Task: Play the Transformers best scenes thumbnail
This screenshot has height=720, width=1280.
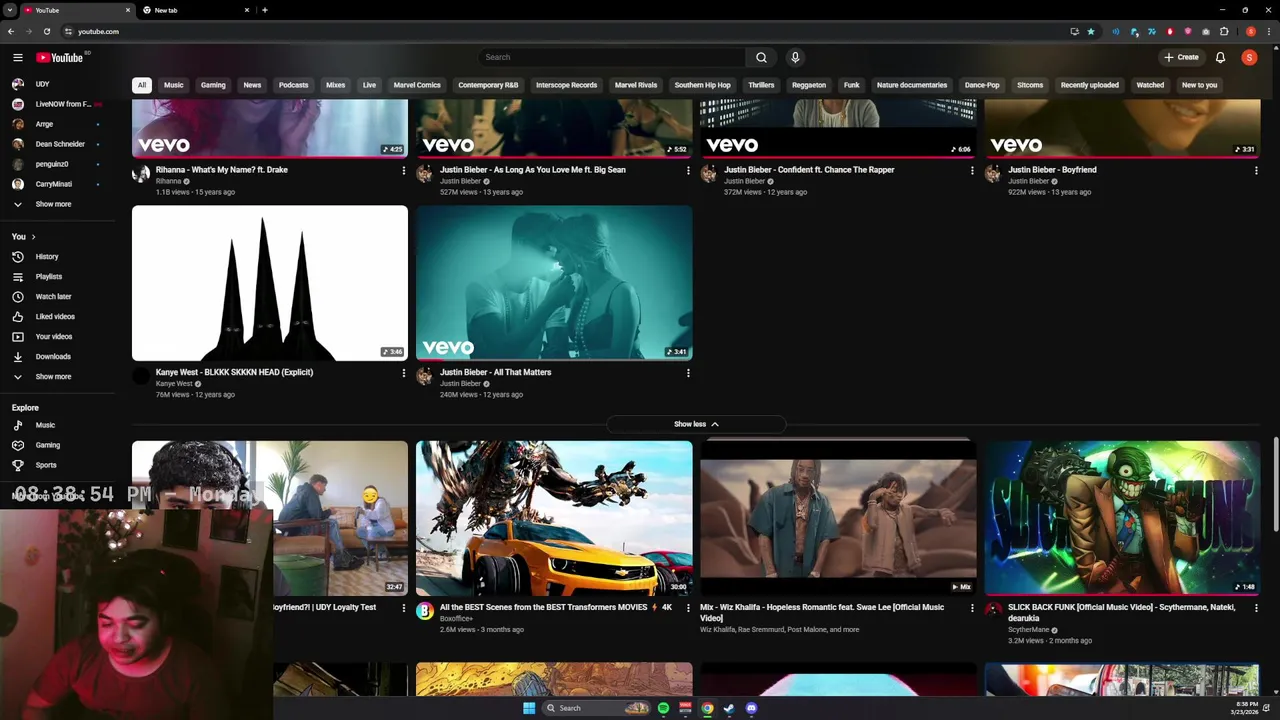Action: click(x=554, y=518)
